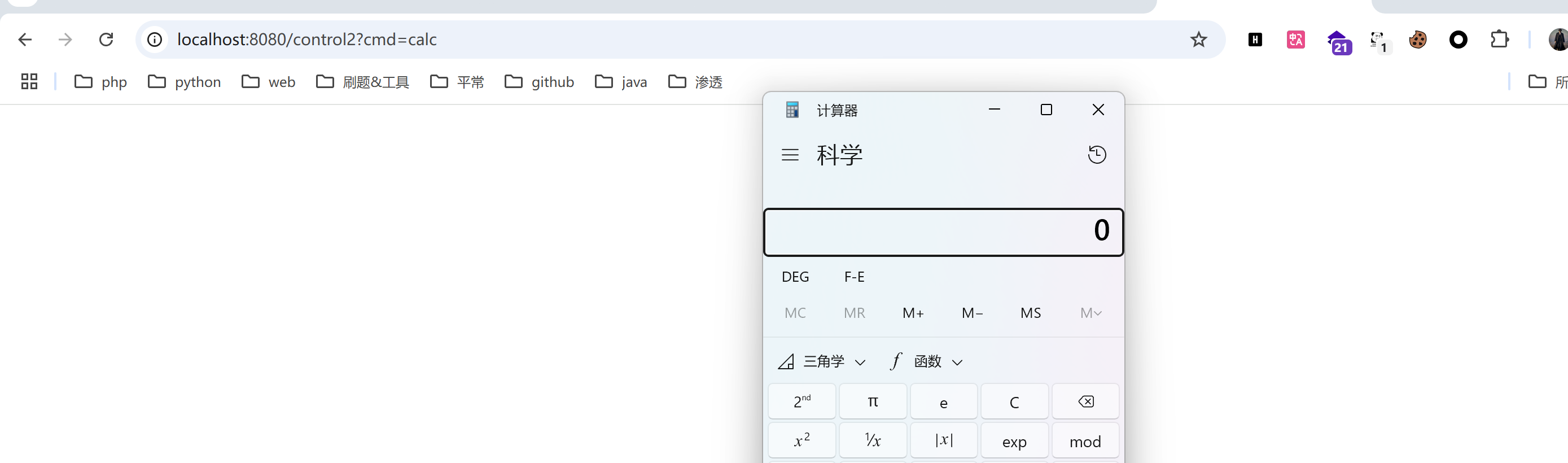Screen dimensions: 1568x463
Task: Open the black H extension icon
Action: pos(1255,40)
